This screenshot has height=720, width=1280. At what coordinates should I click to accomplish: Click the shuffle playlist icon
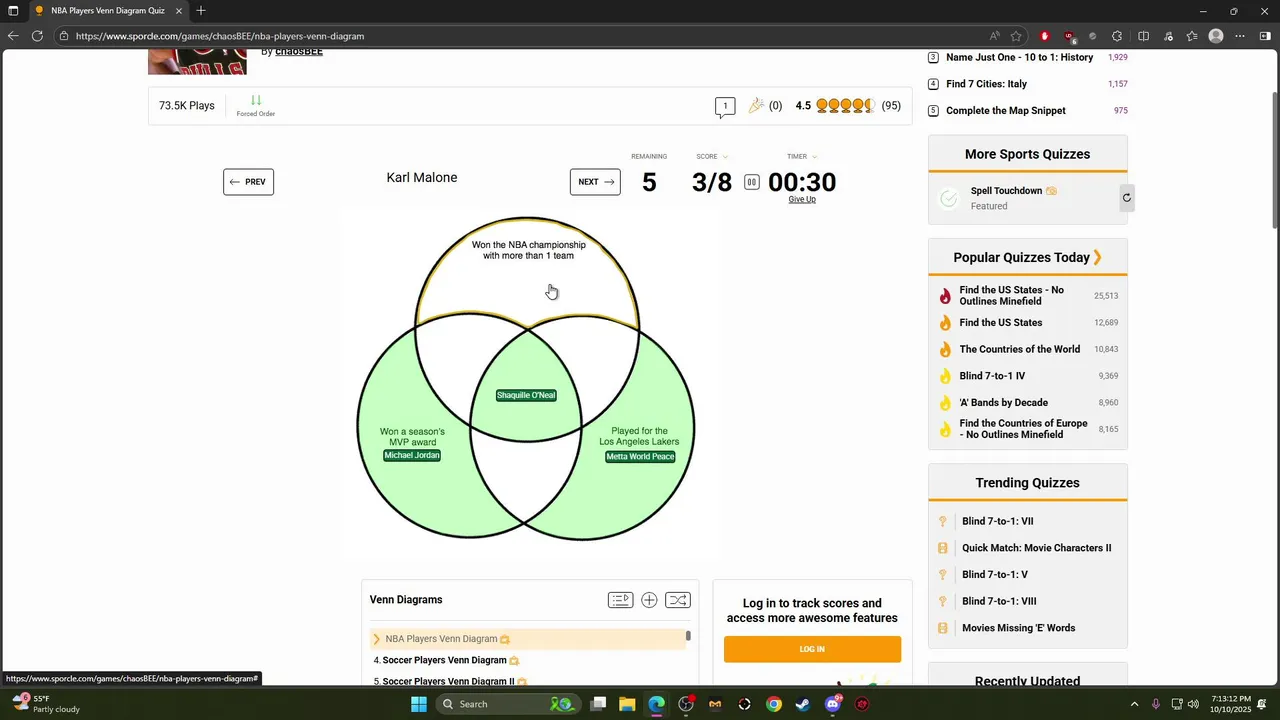point(677,600)
